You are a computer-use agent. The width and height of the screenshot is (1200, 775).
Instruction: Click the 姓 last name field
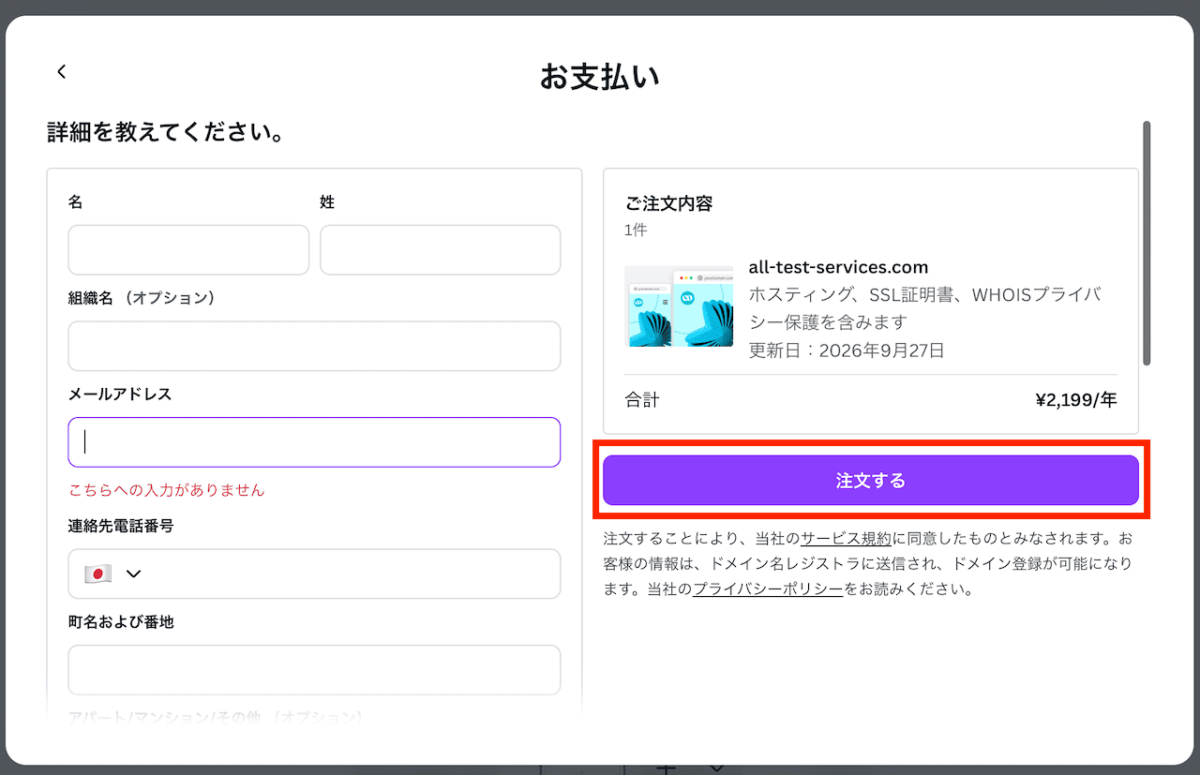pyautogui.click(x=440, y=250)
